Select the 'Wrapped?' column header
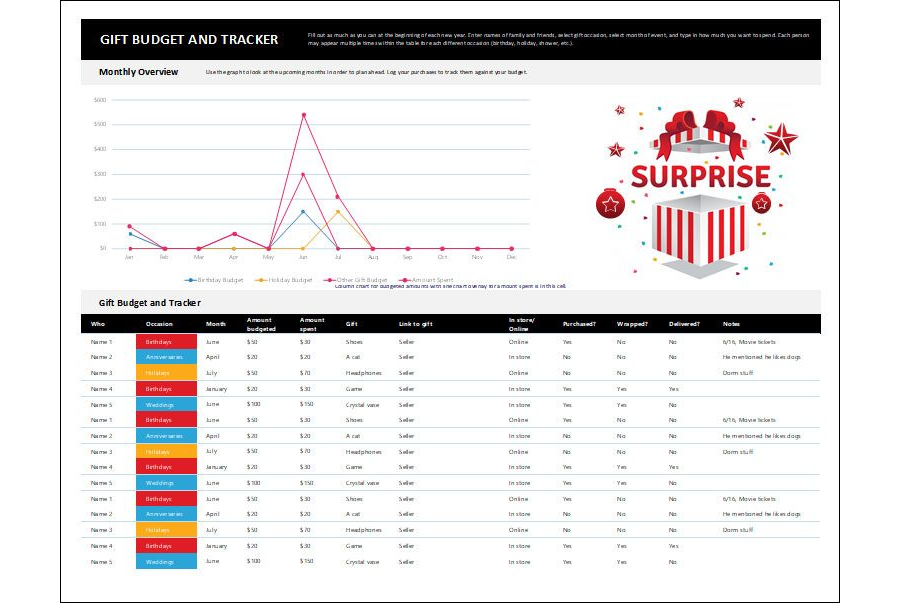Image resolution: width=900 pixels, height=603 pixels. pos(632,324)
